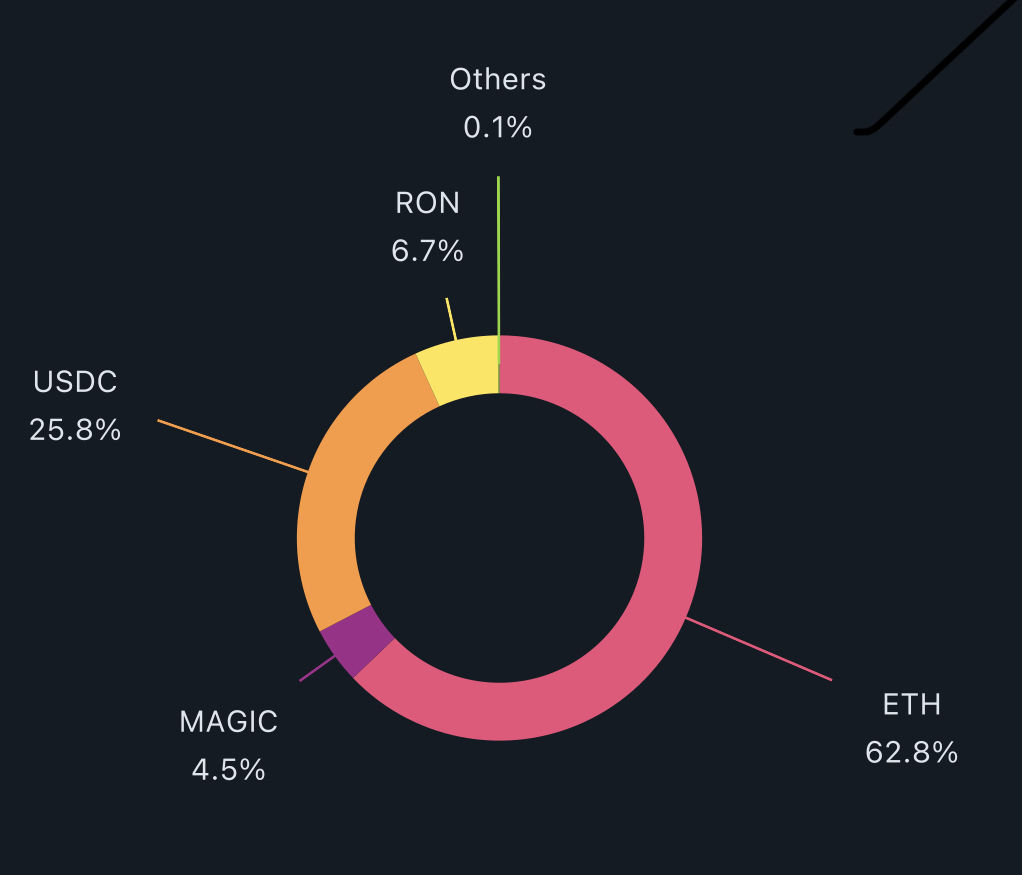Viewport: 1022px width, 875px height.
Task: Select the "RON" chart label
Action: tap(427, 203)
